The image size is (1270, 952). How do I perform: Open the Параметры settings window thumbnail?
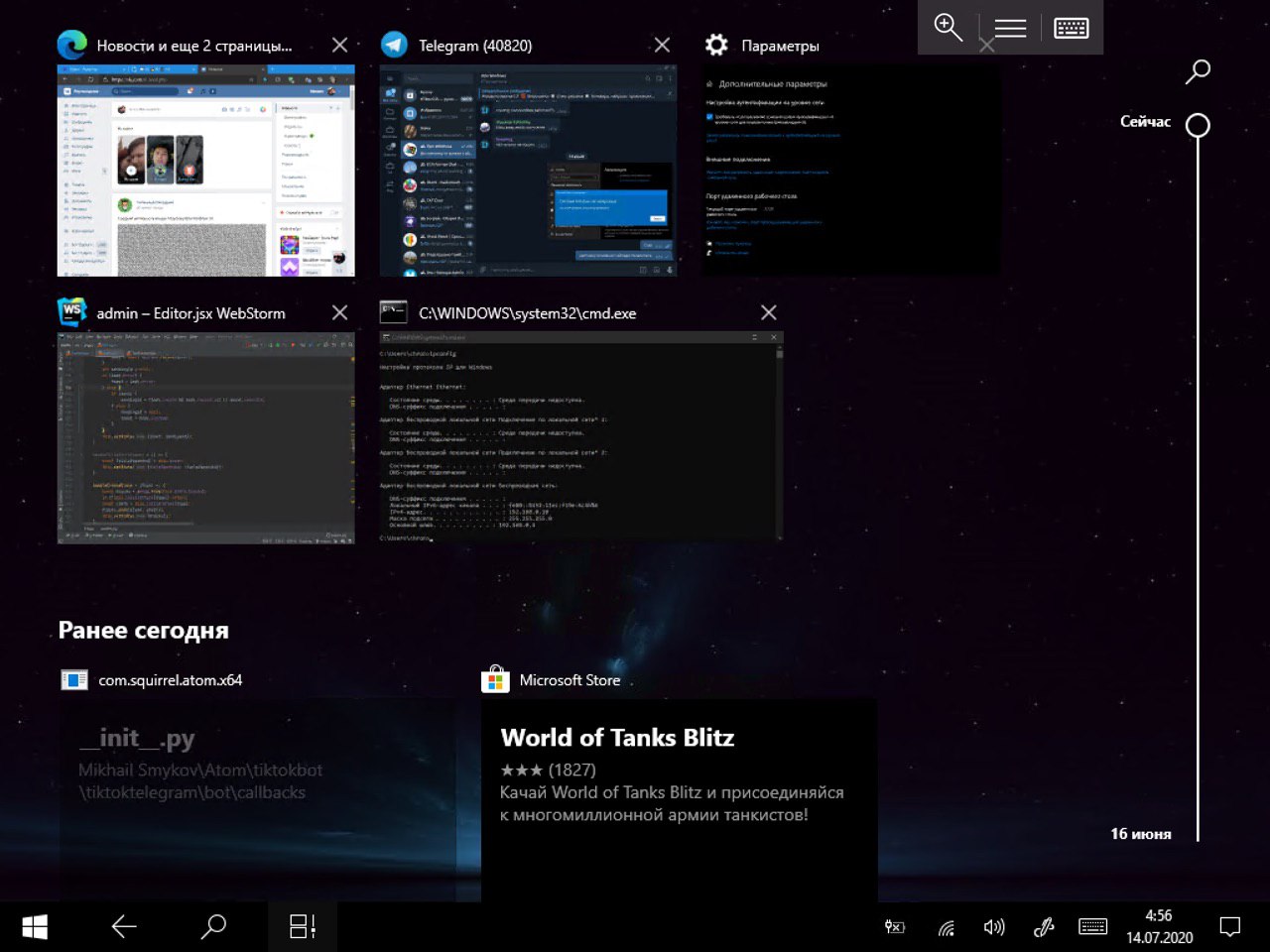[x=851, y=171]
